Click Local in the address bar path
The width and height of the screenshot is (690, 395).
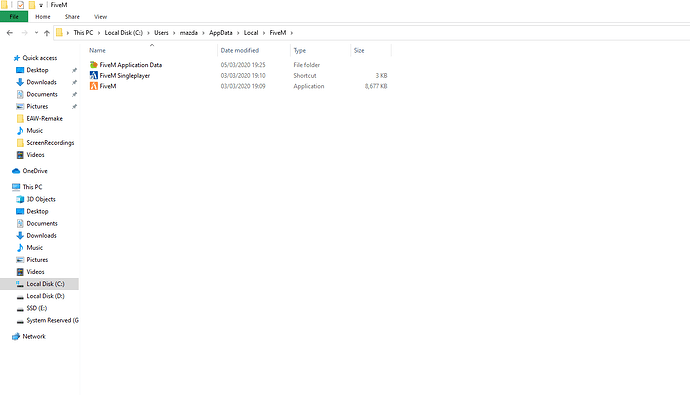coord(251,33)
